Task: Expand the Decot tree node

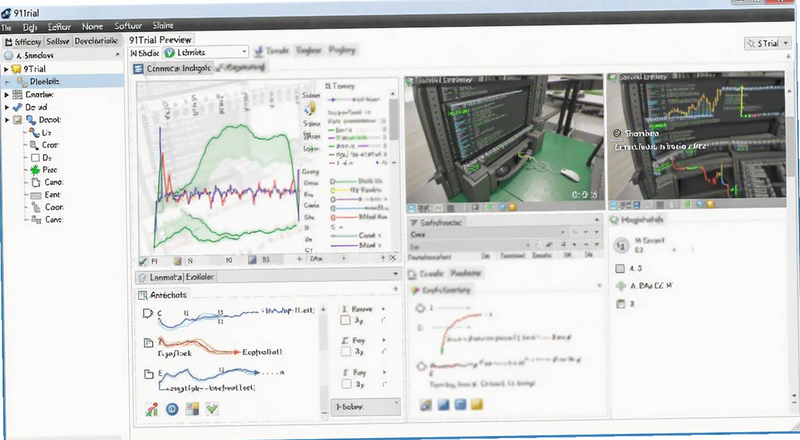Action: (x=7, y=120)
